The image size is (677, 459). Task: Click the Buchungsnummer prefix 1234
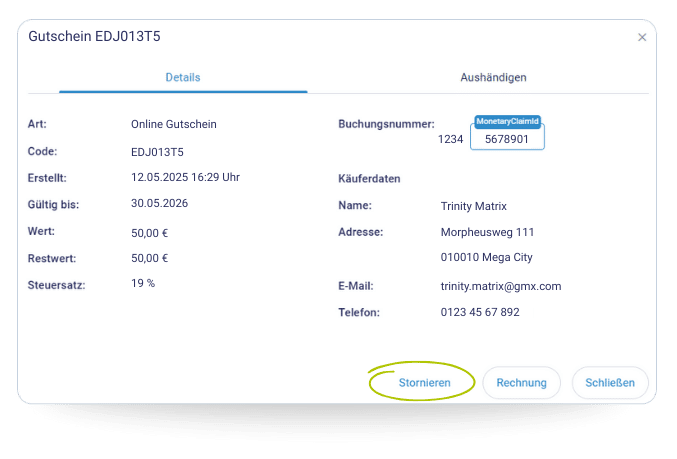tap(450, 139)
